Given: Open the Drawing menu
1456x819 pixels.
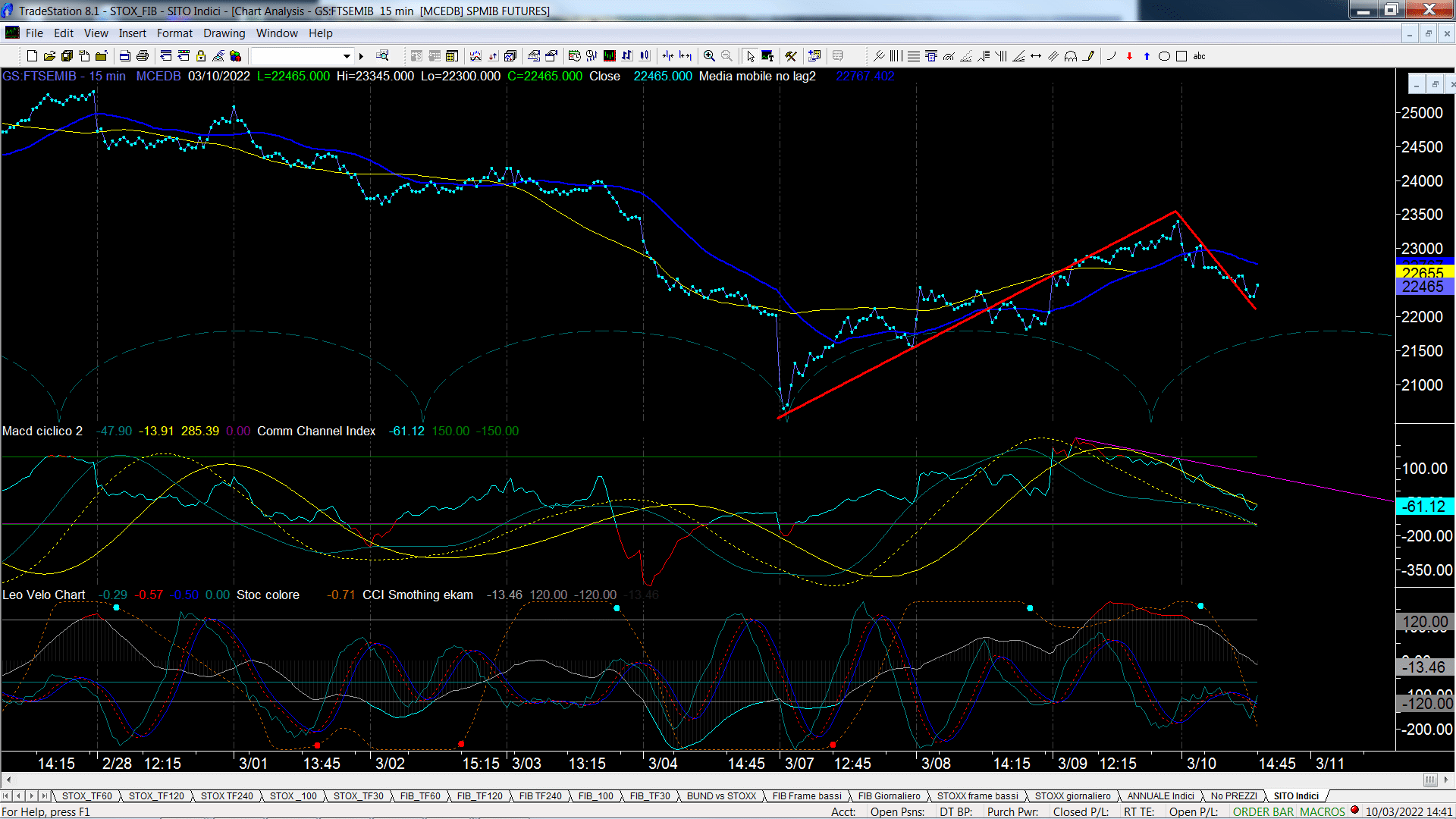Looking at the screenshot, I should coord(224,33).
